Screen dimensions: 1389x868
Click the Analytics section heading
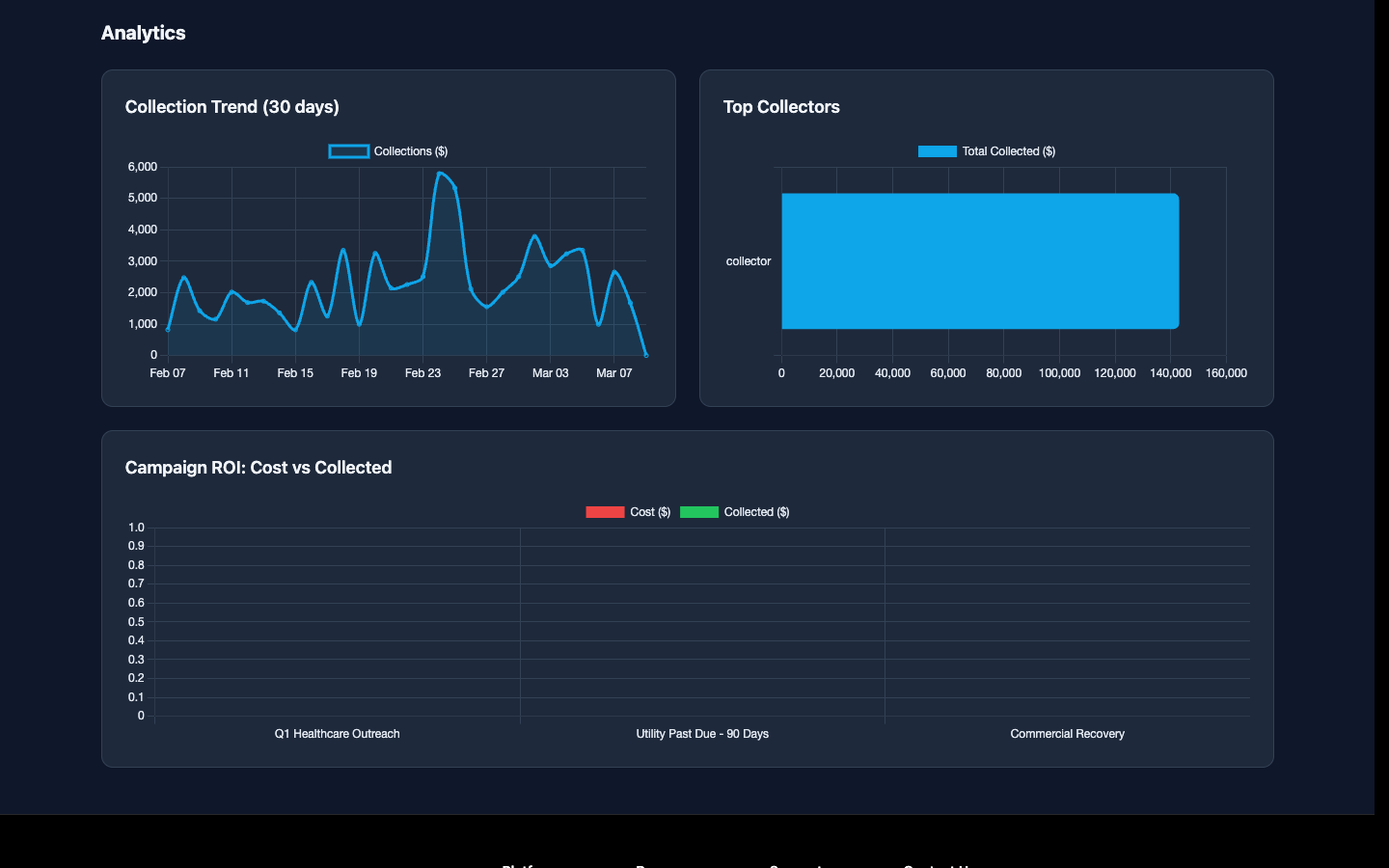[x=144, y=33]
